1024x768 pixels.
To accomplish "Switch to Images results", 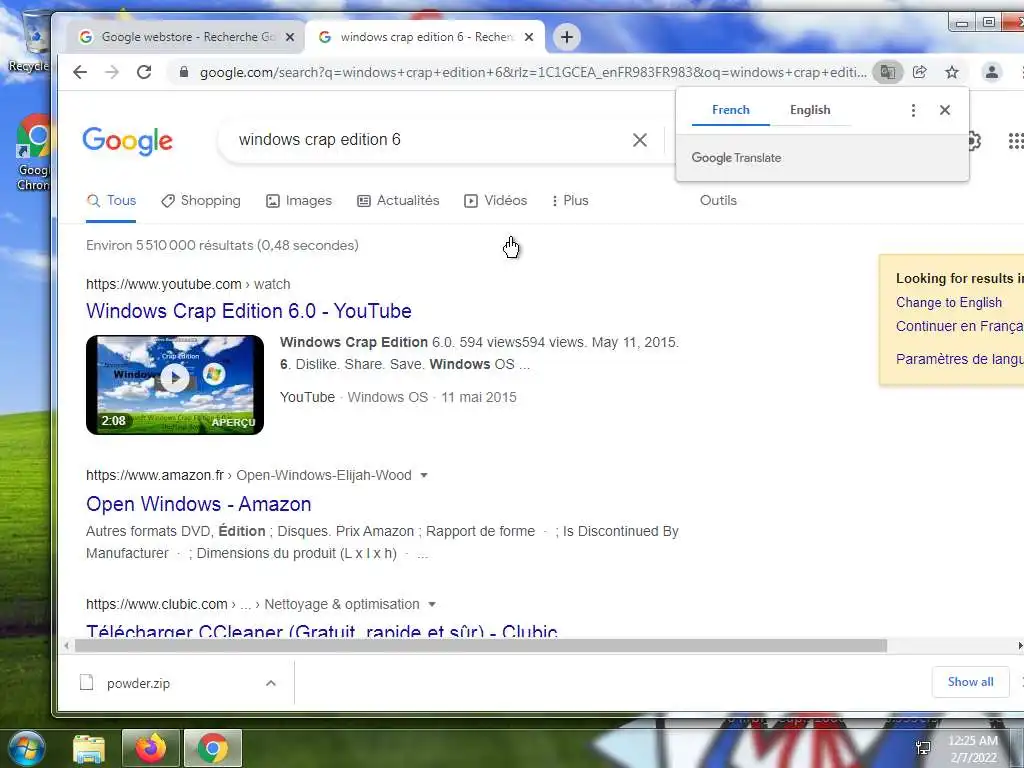I will [x=299, y=200].
